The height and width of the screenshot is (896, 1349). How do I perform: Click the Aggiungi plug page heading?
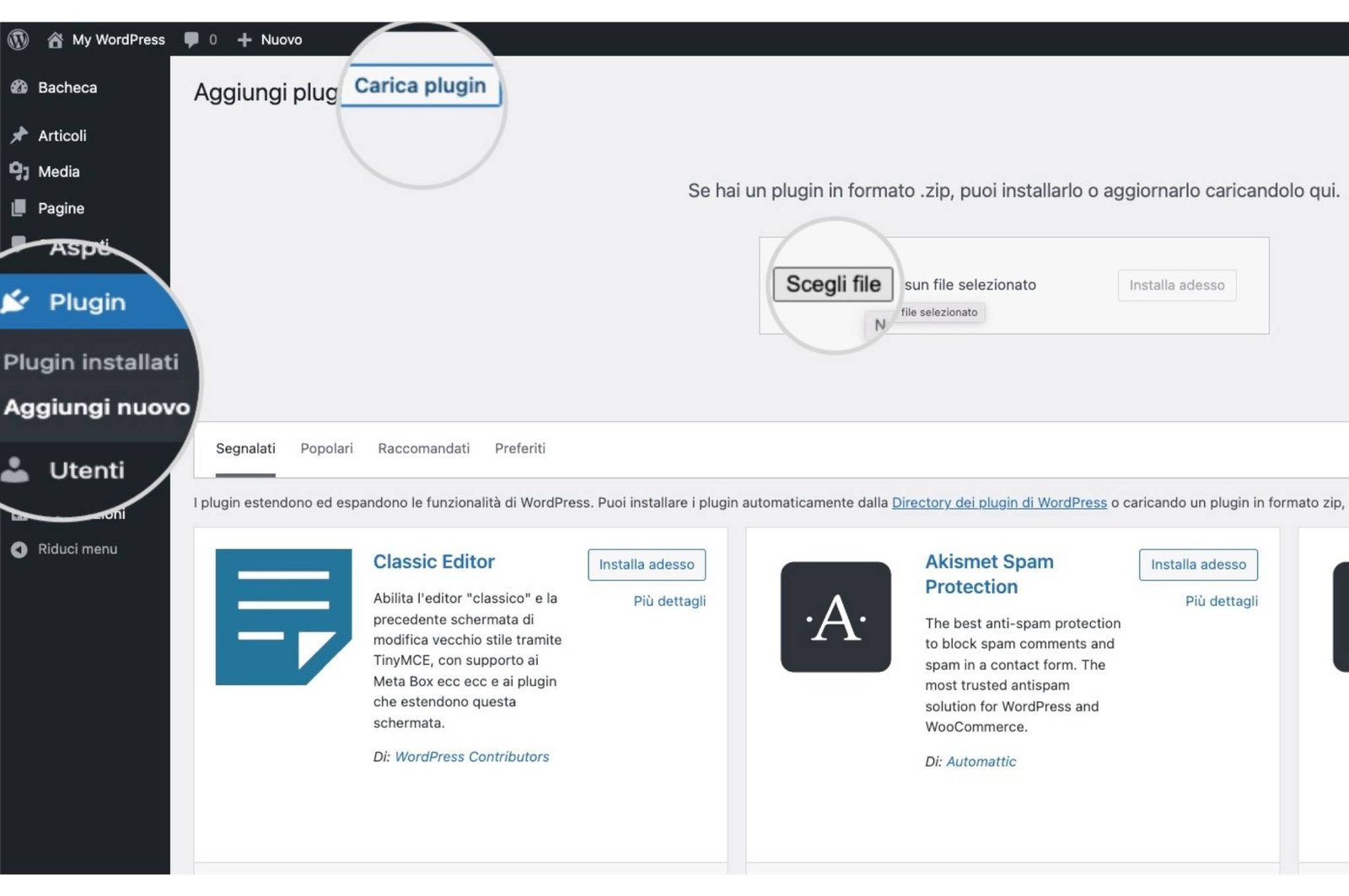(266, 91)
